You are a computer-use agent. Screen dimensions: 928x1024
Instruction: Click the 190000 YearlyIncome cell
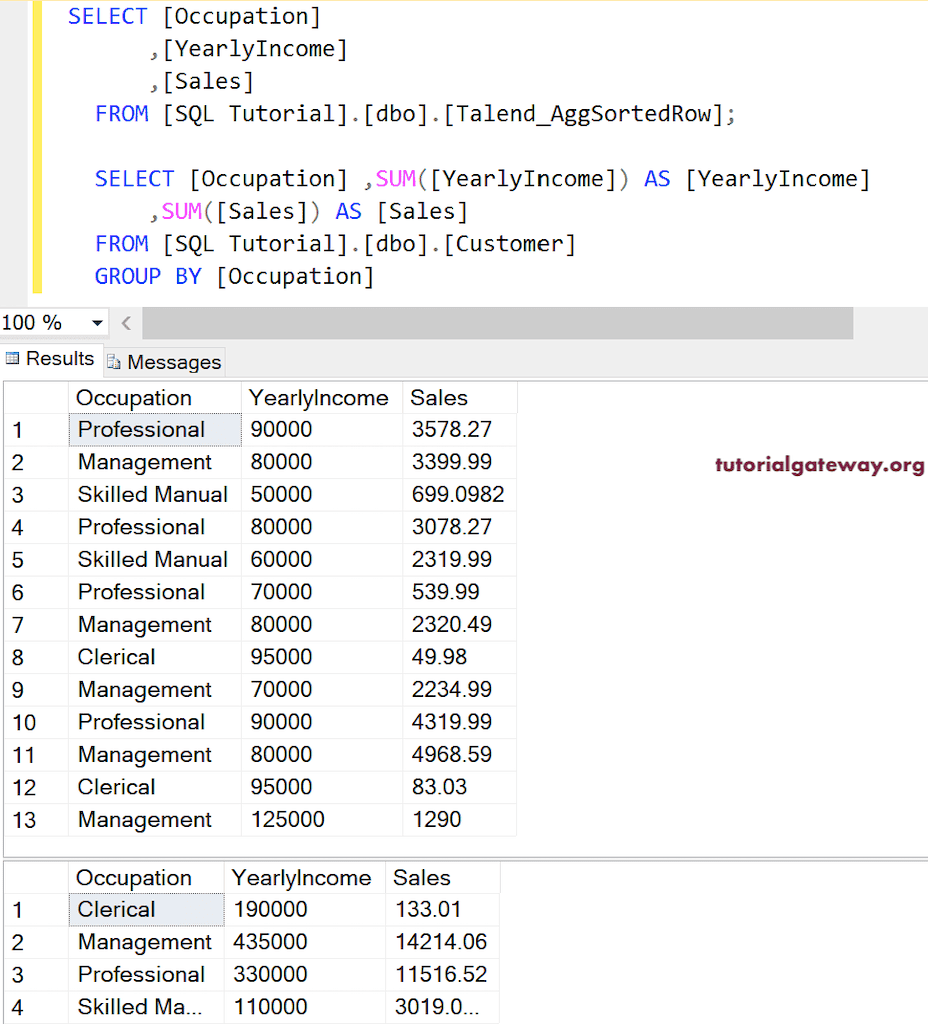tap(305, 910)
